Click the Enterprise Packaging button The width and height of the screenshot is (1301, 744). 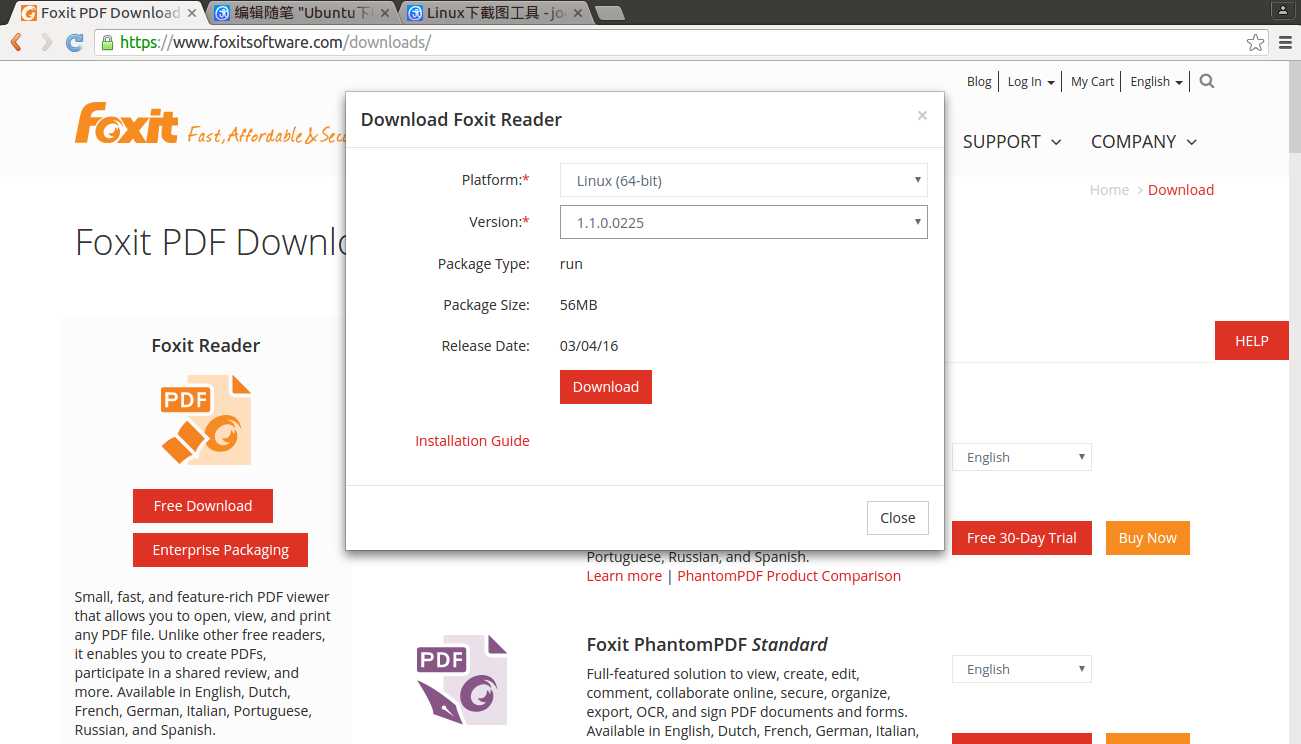pyautogui.click(x=220, y=550)
